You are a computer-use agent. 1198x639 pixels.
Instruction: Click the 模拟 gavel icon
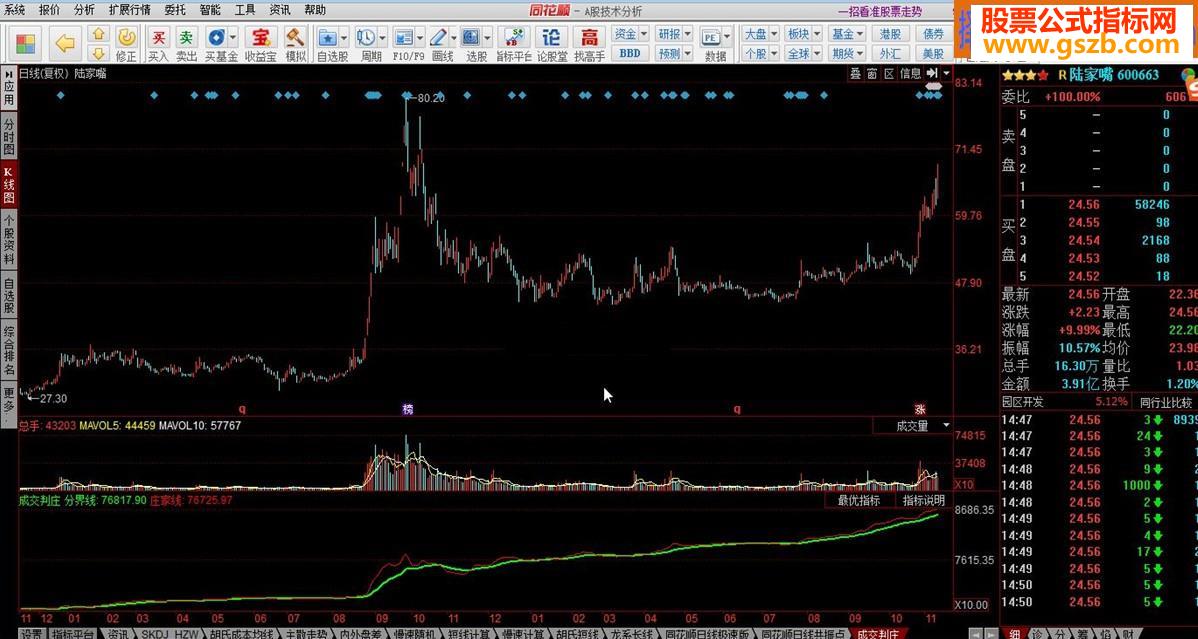[296, 44]
